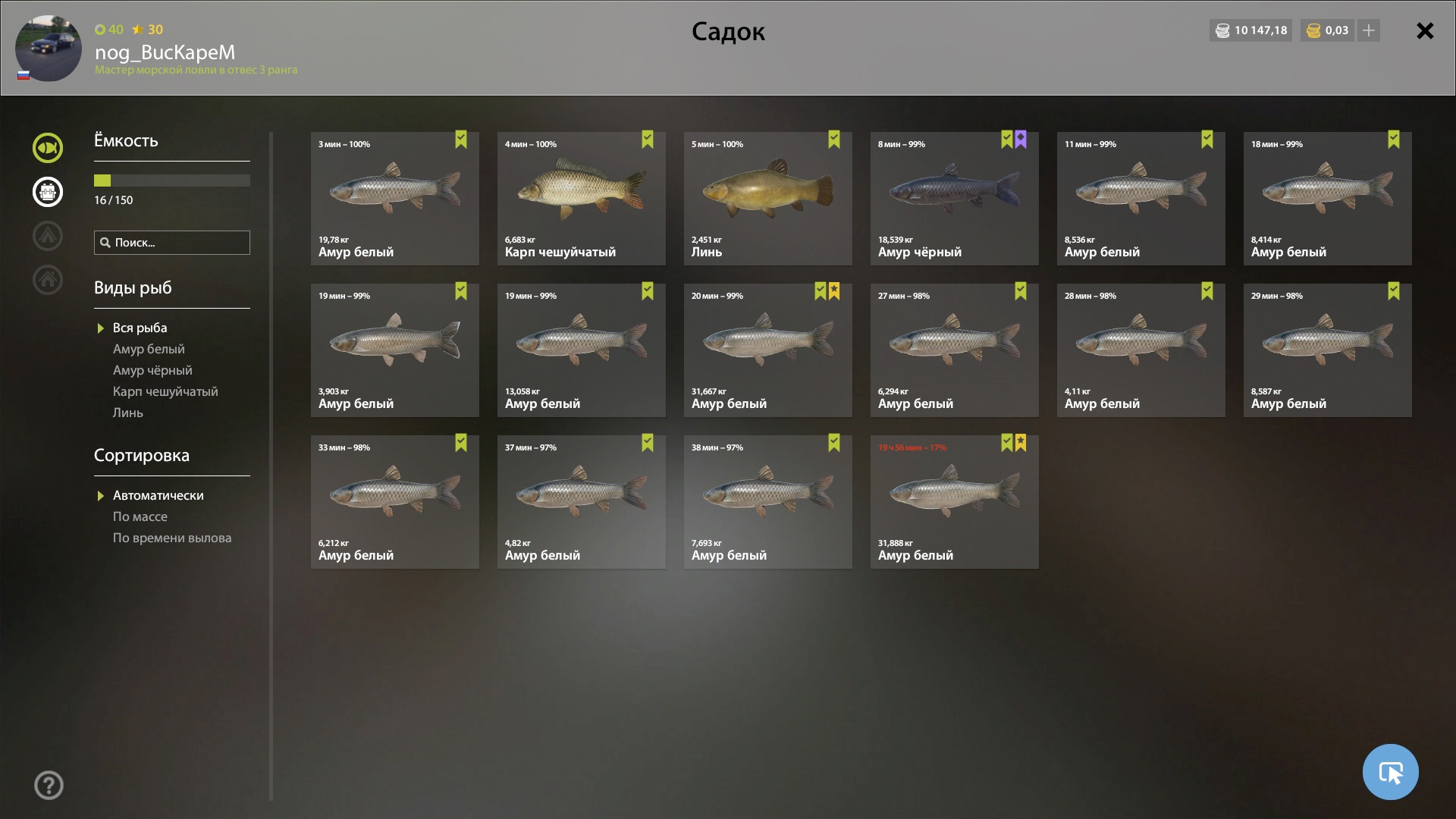Toggle green bookmark on Карп чешуйчатый card
The width and height of the screenshot is (1456, 819).
[x=647, y=140]
